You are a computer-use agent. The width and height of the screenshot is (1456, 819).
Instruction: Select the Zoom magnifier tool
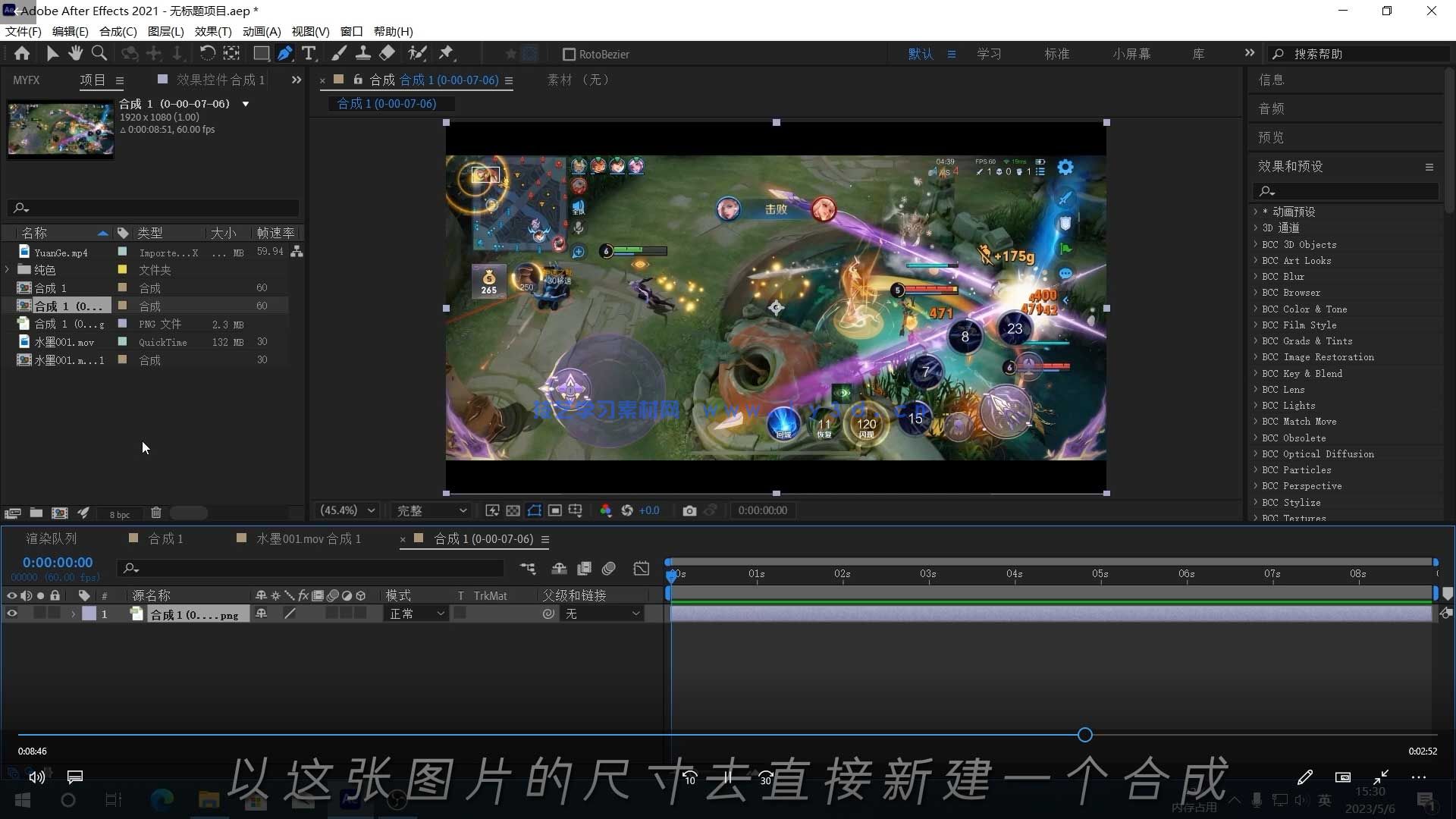(x=99, y=54)
